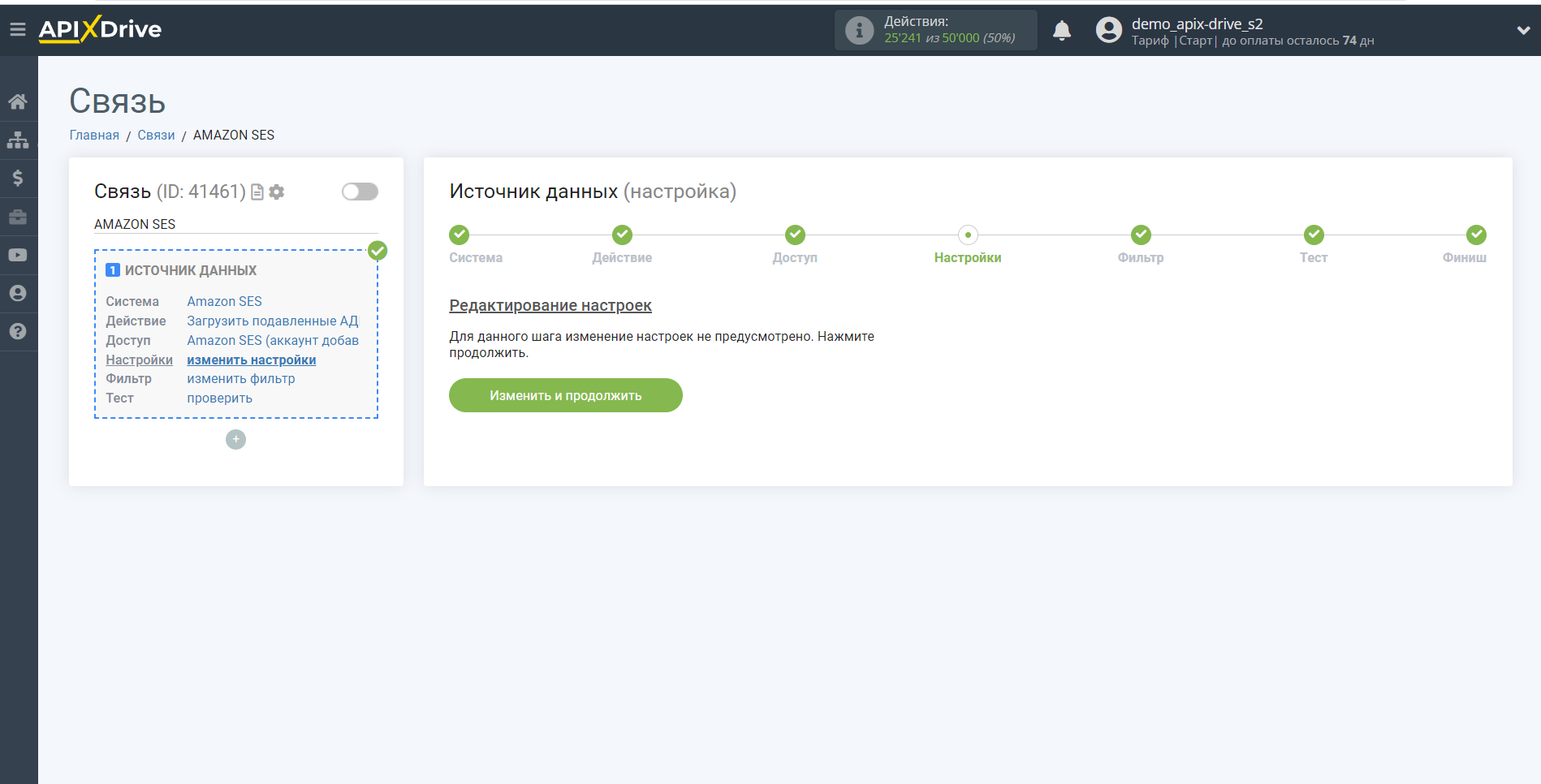Open the Связи breadcrumb link
Viewport: 1541px width, 784px height.
click(x=156, y=135)
